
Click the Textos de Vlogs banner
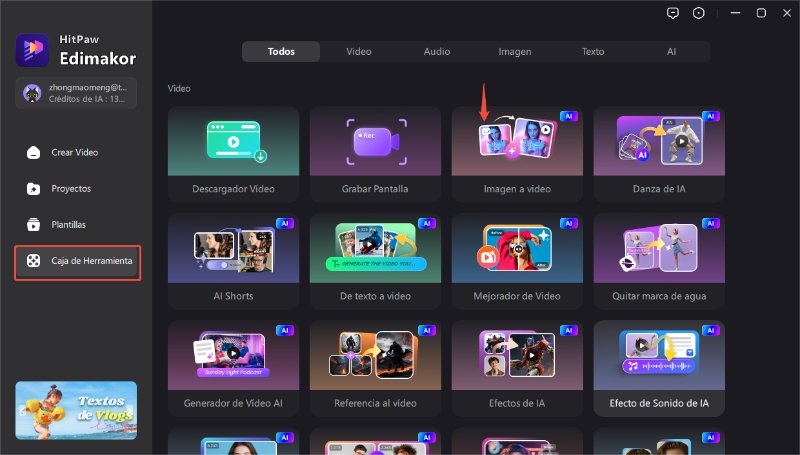[x=76, y=410]
